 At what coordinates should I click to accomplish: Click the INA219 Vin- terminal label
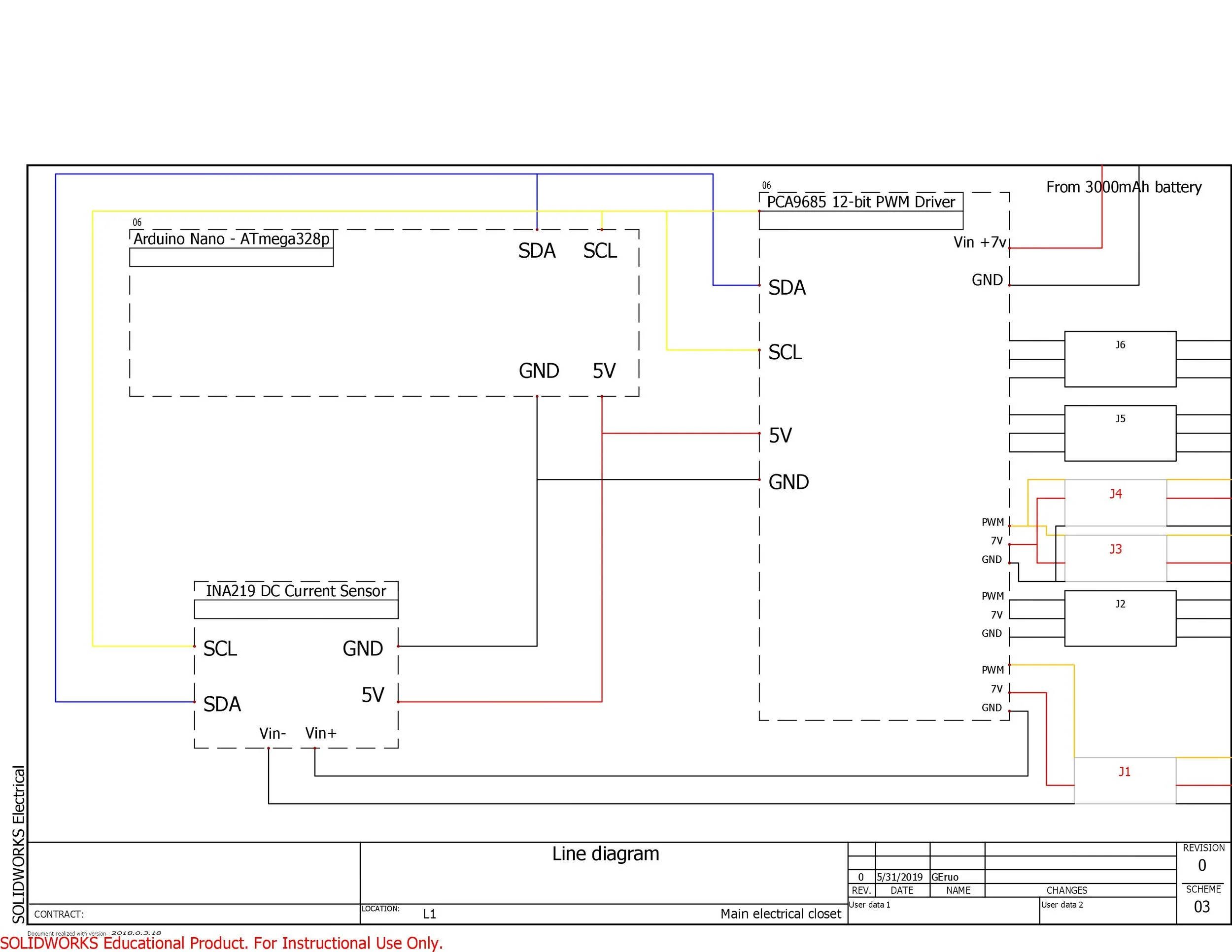273,733
